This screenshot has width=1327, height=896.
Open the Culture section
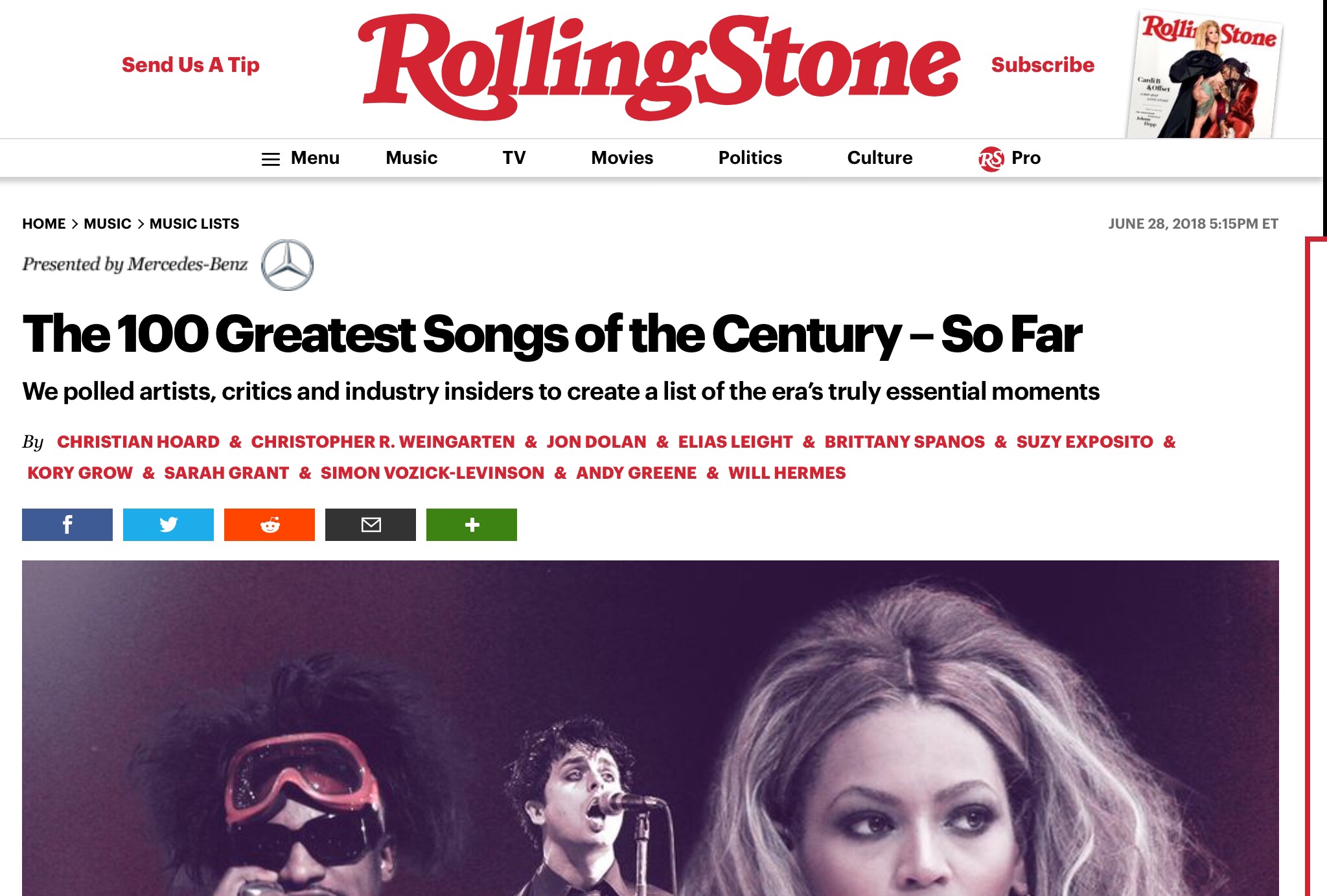coord(880,158)
